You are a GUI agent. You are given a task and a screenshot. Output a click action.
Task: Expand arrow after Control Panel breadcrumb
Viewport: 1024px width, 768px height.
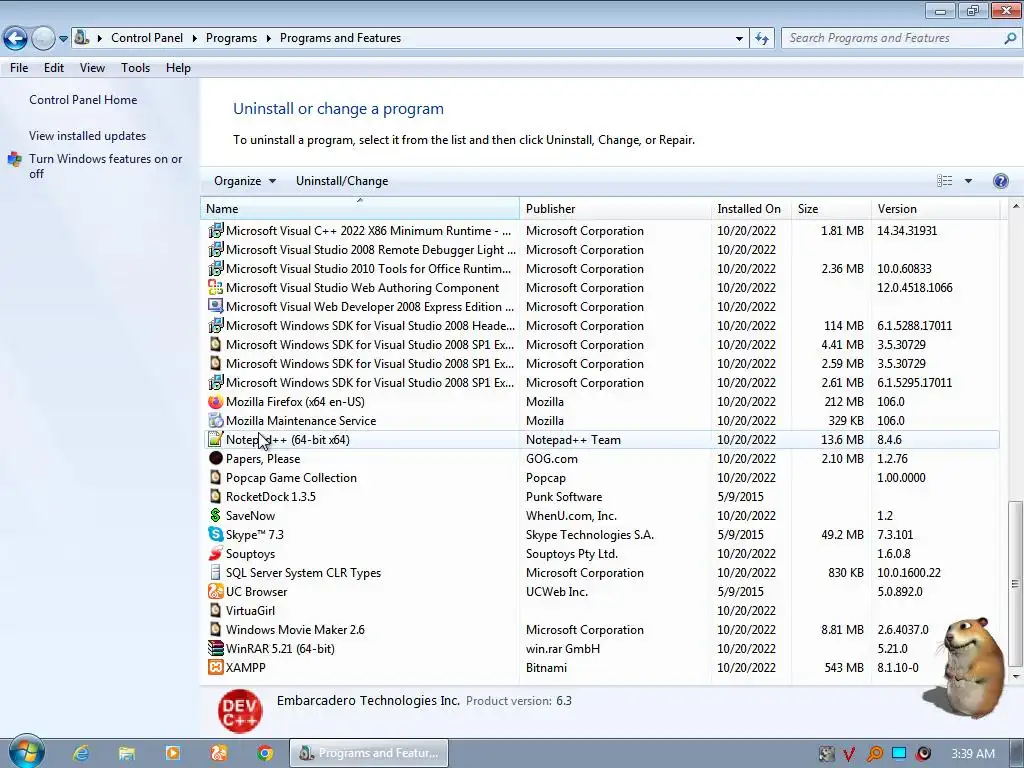pos(195,39)
